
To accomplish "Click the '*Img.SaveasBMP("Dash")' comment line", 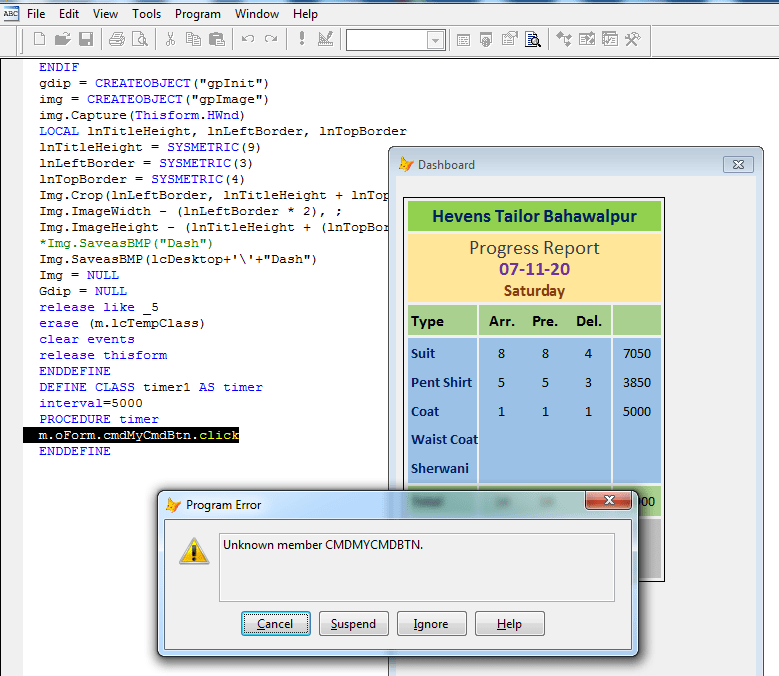I will pyautogui.click(x=126, y=243).
